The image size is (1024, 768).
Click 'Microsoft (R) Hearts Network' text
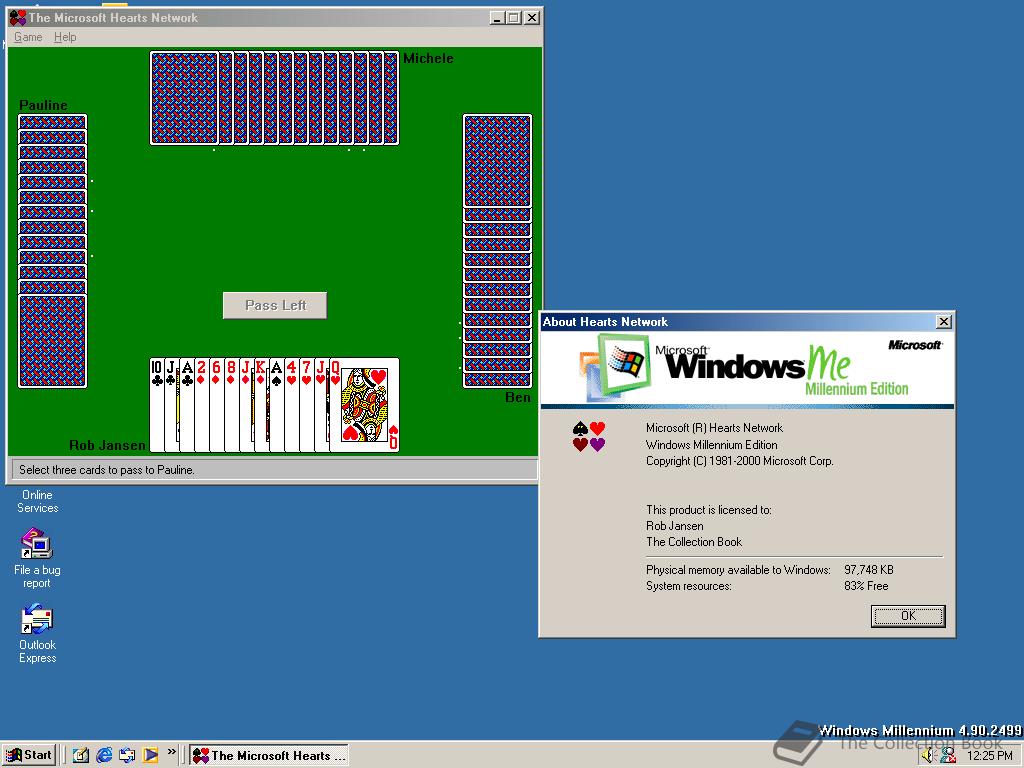[x=714, y=428]
